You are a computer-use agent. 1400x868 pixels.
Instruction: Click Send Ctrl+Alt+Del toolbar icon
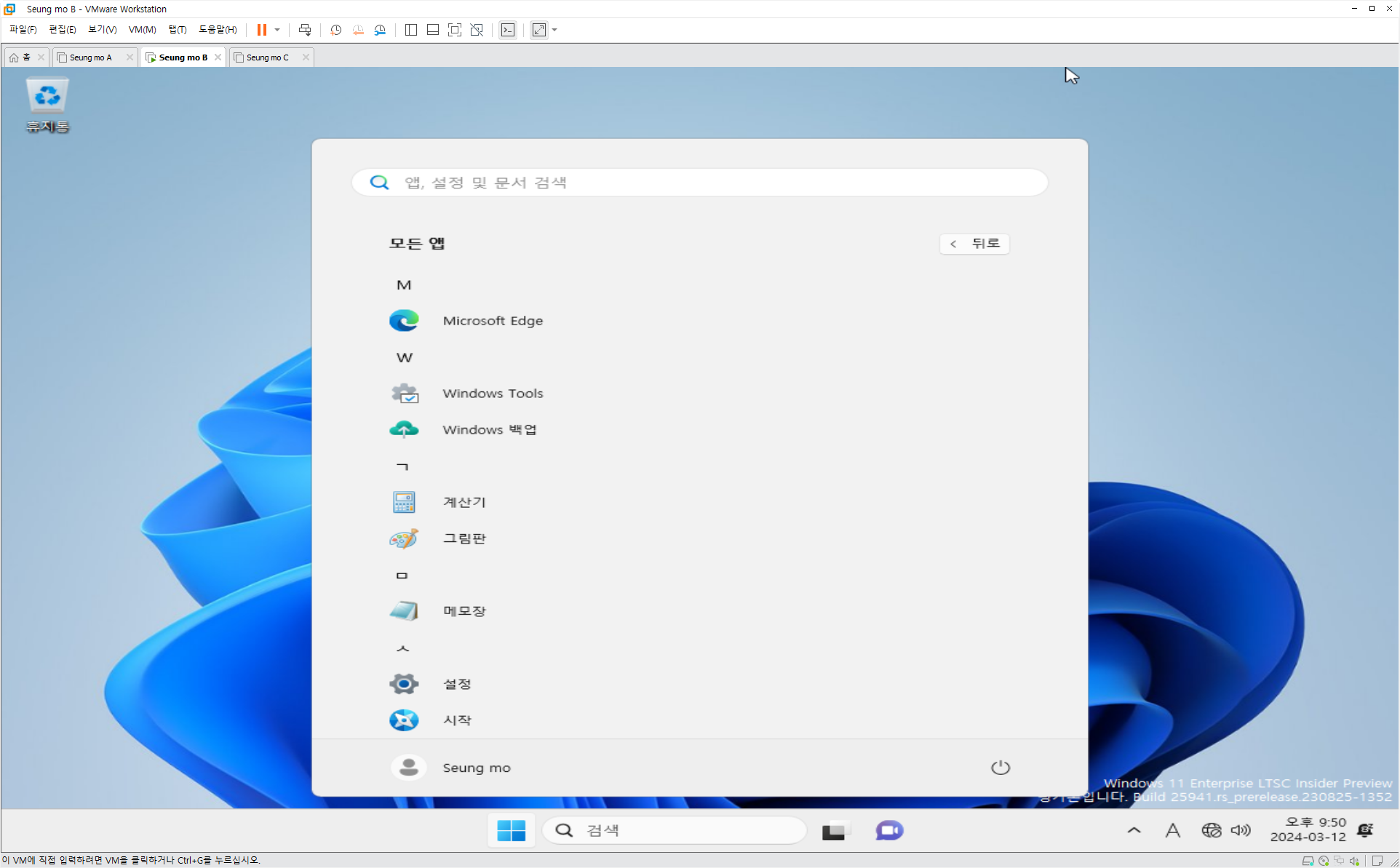click(305, 30)
